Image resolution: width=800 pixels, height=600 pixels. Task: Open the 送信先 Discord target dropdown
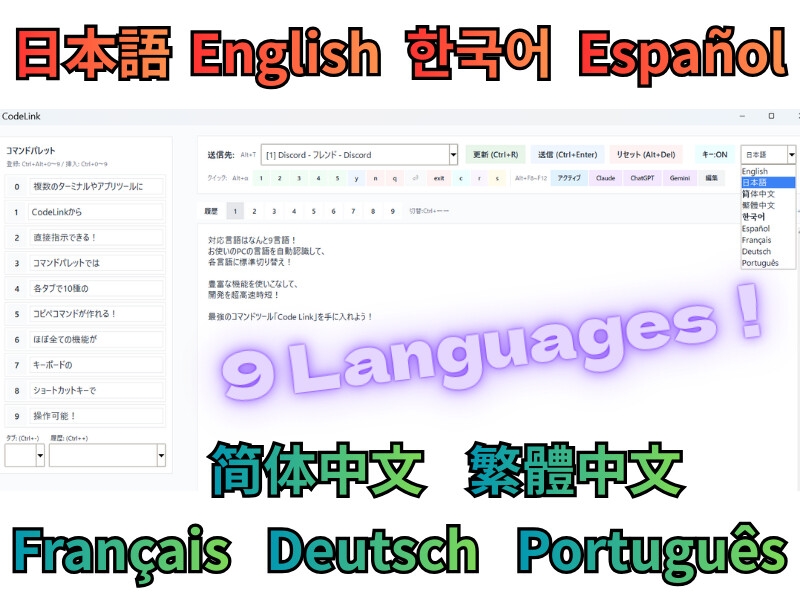453,155
